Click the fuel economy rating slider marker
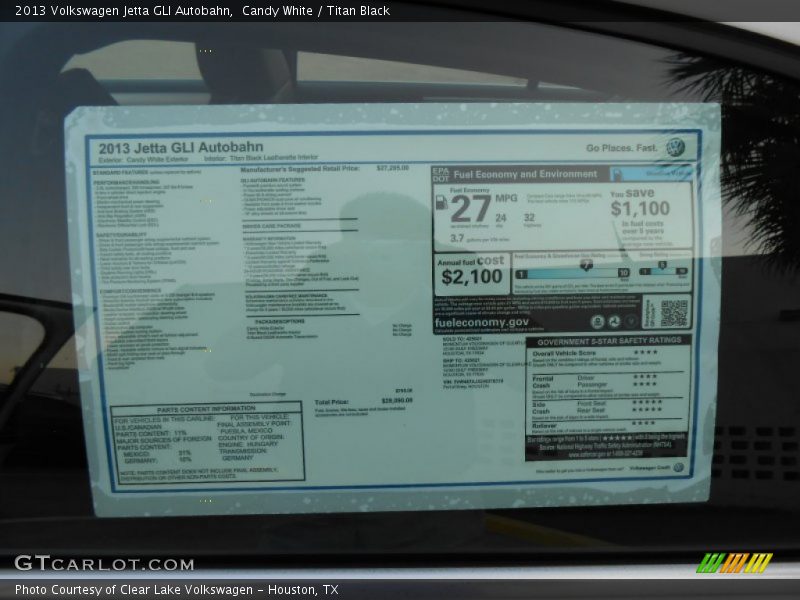 [586, 265]
